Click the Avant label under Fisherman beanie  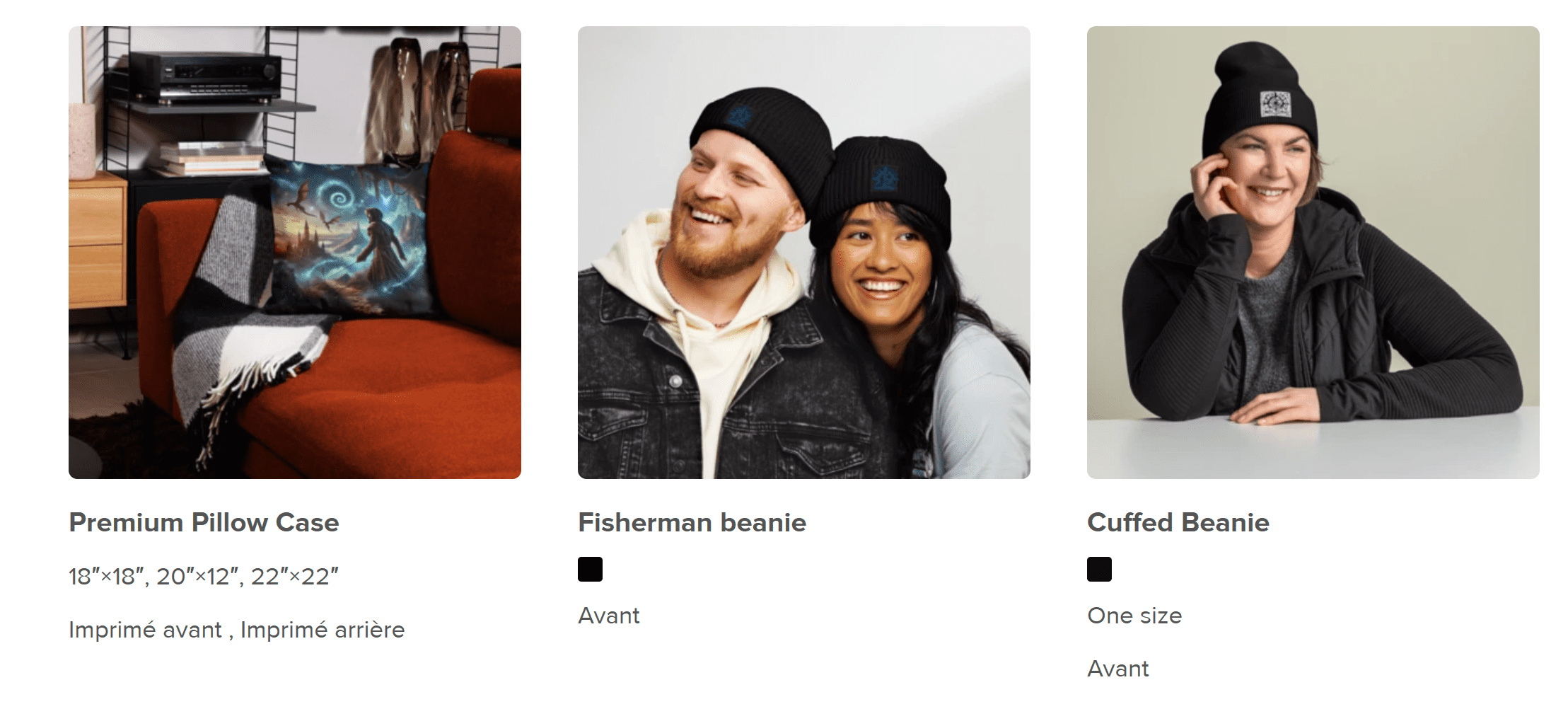pyautogui.click(x=608, y=616)
